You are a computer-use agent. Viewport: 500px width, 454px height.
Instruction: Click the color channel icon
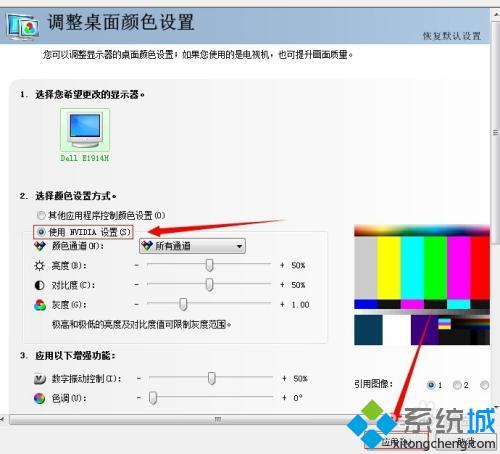click(40, 246)
